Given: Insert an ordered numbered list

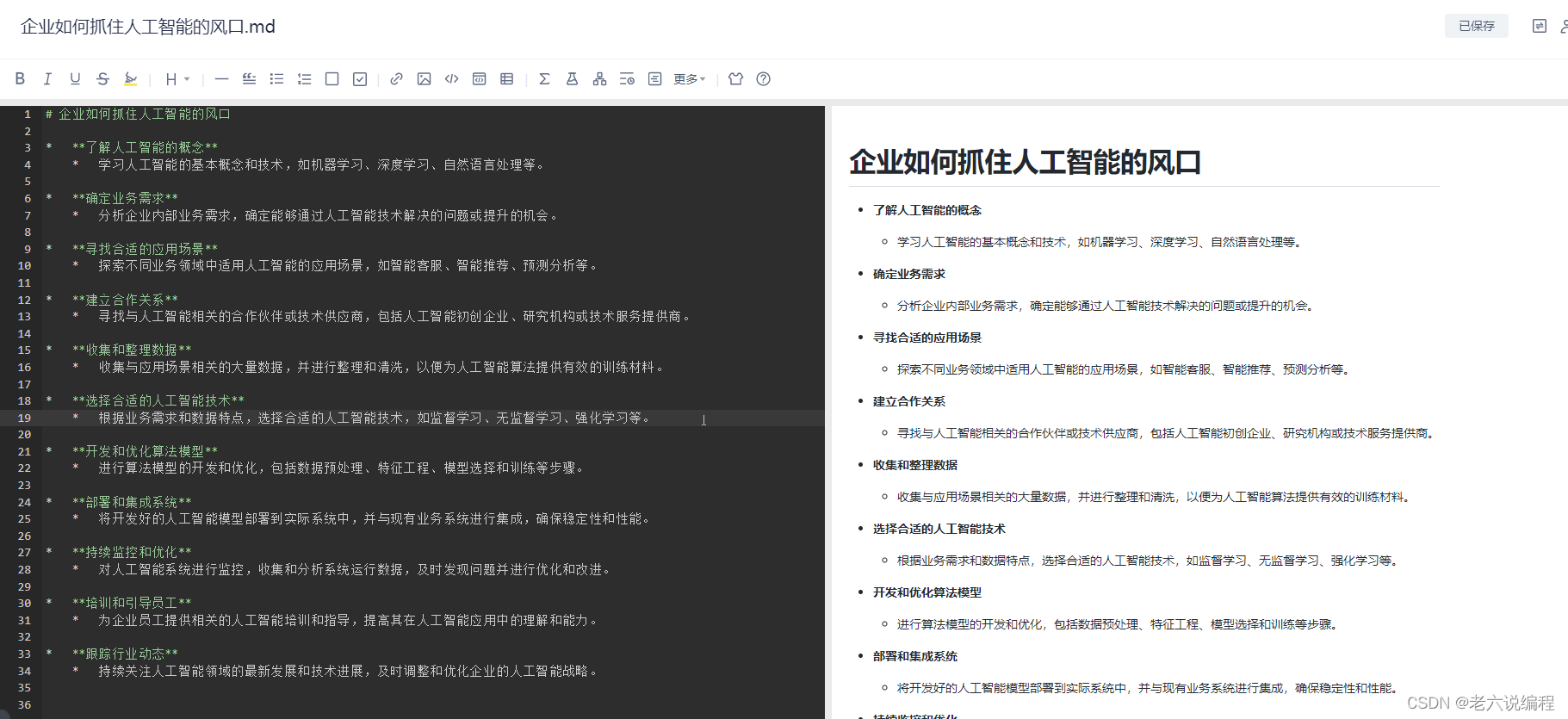Looking at the screenshot, I should click(x=304, y=79).
